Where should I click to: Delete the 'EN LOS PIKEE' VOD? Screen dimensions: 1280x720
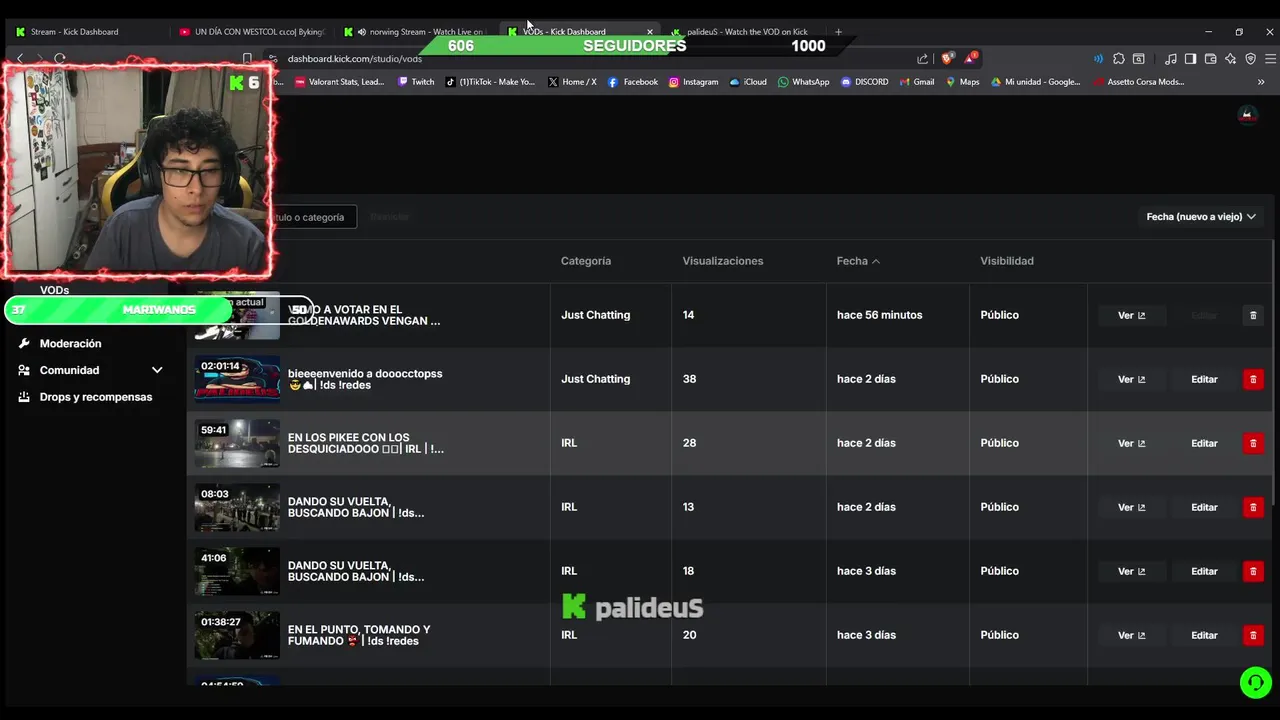pos(1253,443)
